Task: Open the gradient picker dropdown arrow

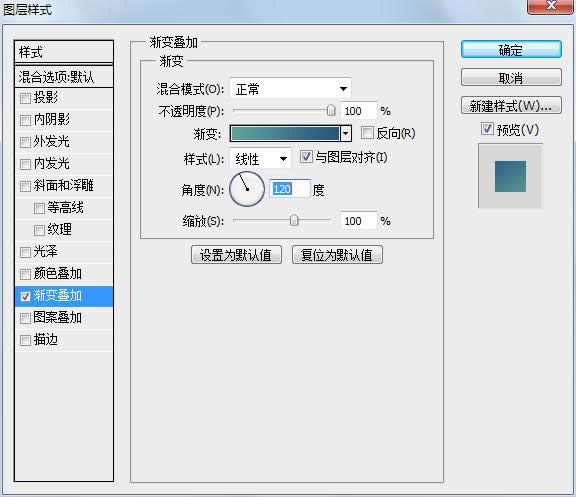Action: (x=345, y=134)
